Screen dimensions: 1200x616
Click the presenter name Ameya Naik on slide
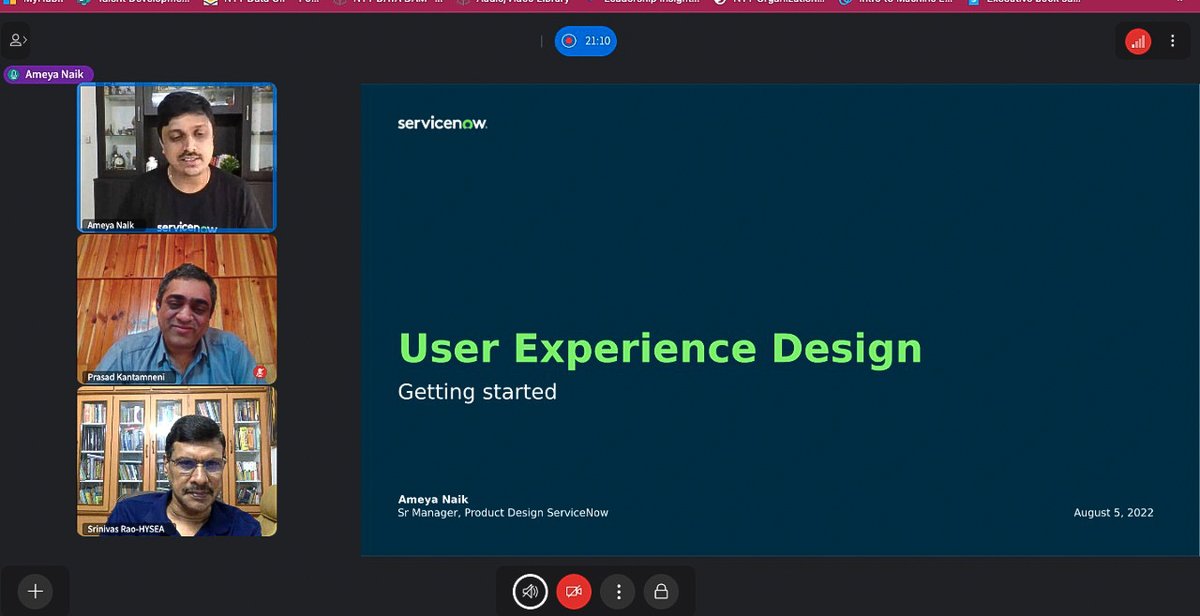[433, 499]
